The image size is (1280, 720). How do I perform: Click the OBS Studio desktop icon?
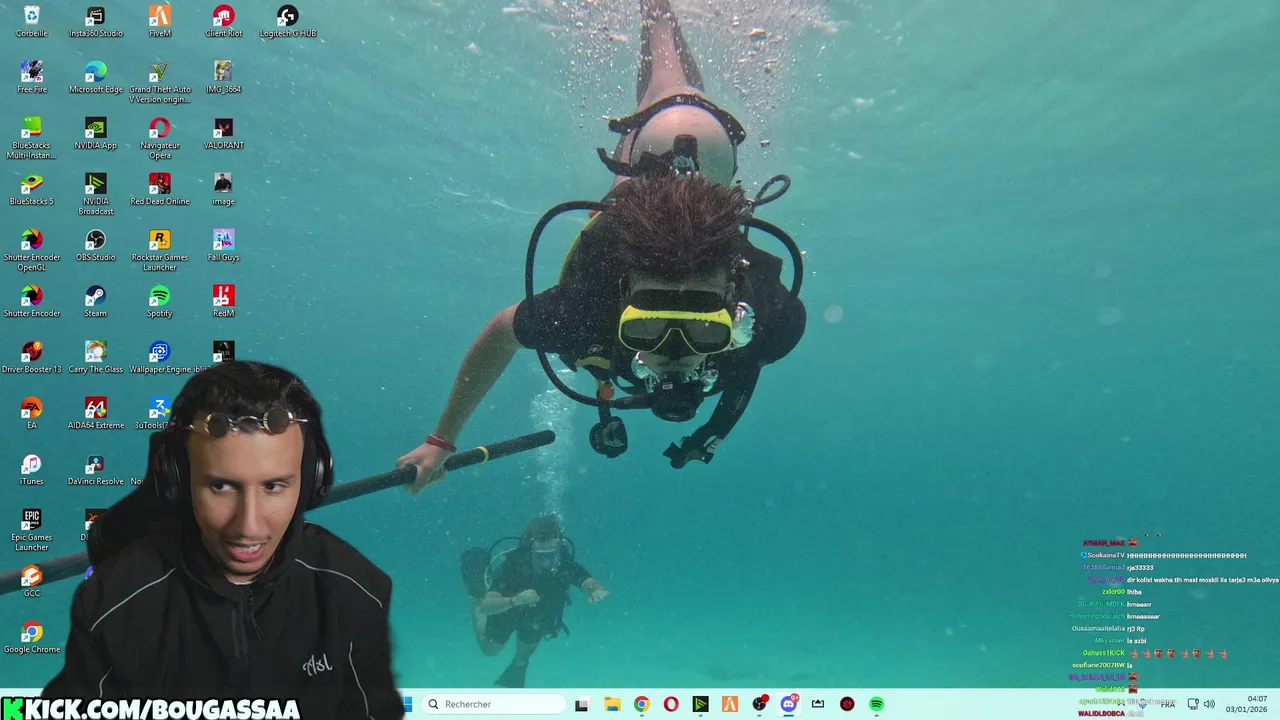point(96,246)
